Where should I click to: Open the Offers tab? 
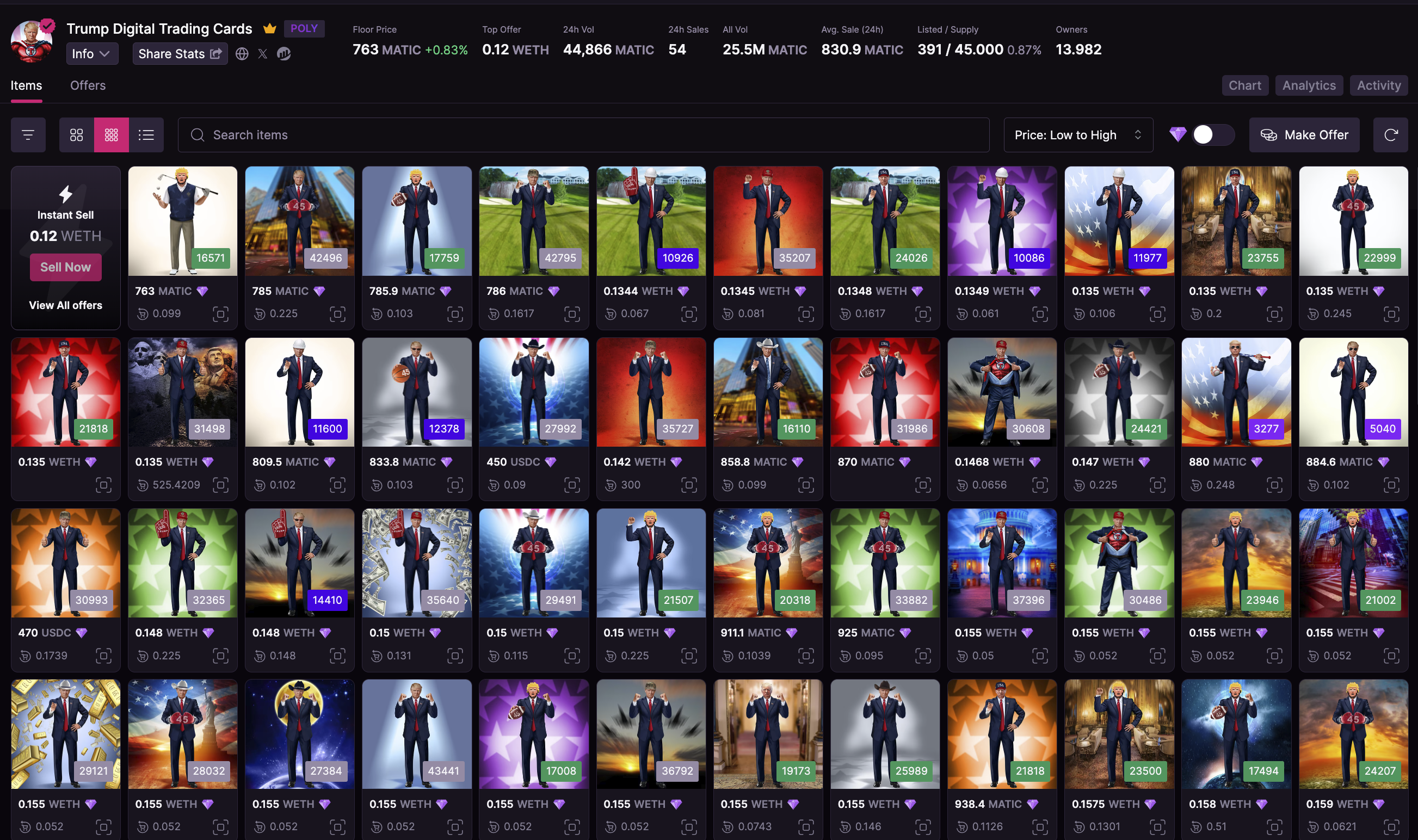click(x=88, y=85)
